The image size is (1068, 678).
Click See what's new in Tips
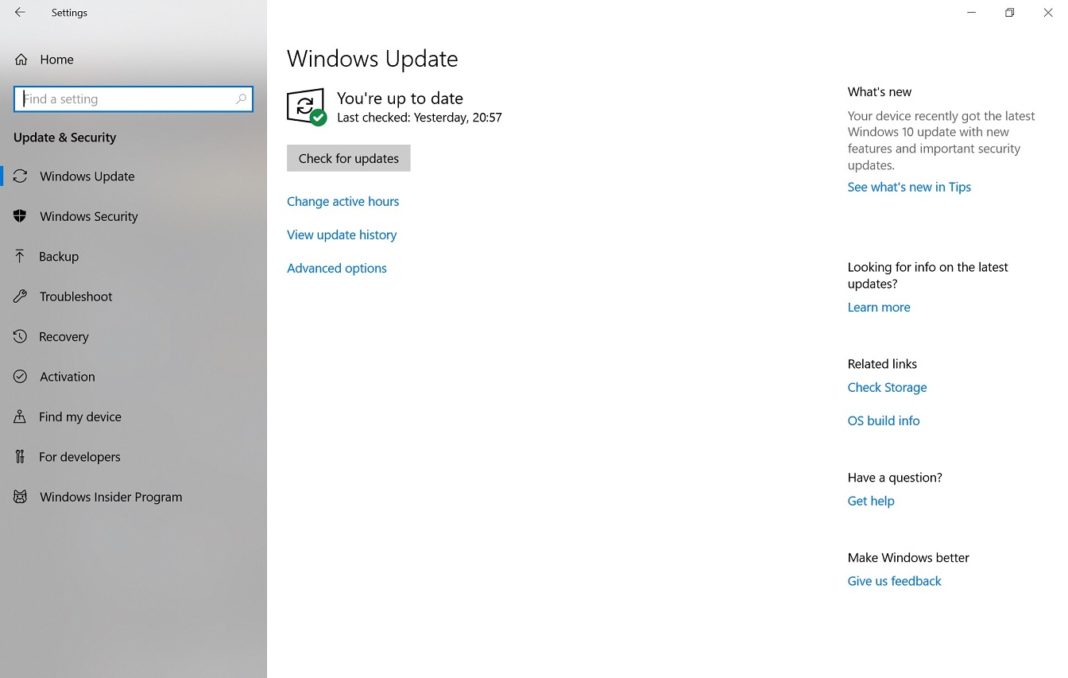(909, 186)
